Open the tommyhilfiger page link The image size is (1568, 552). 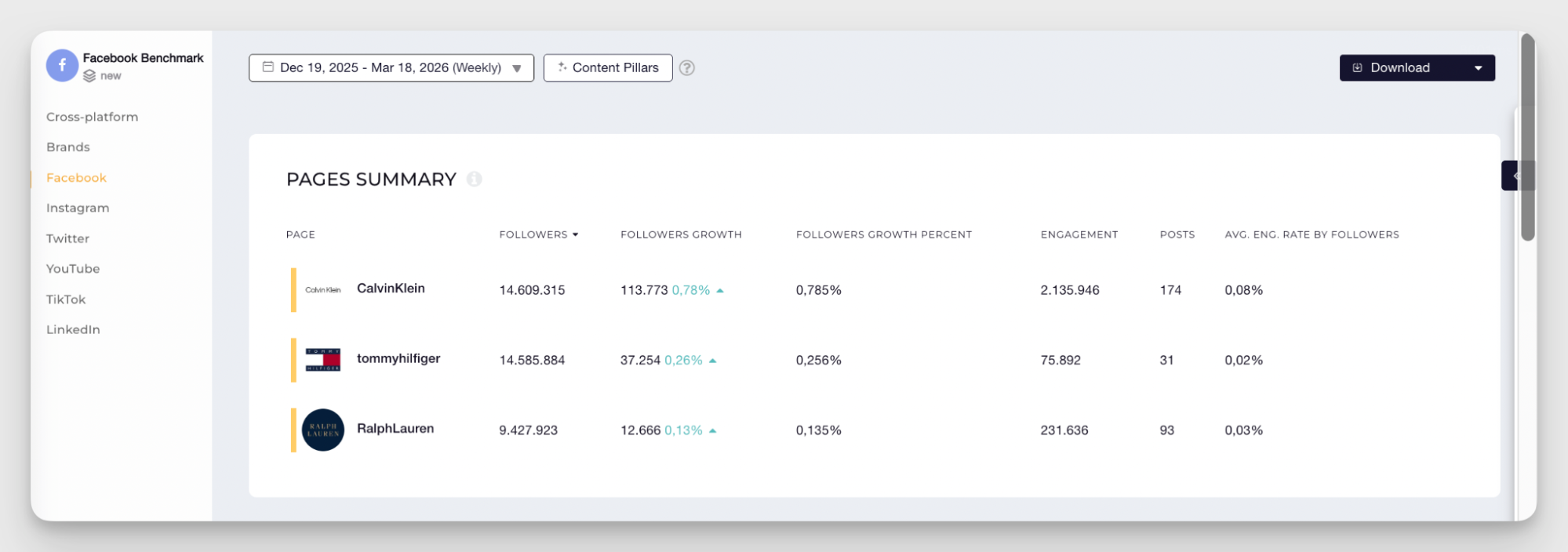pos(398,359)
